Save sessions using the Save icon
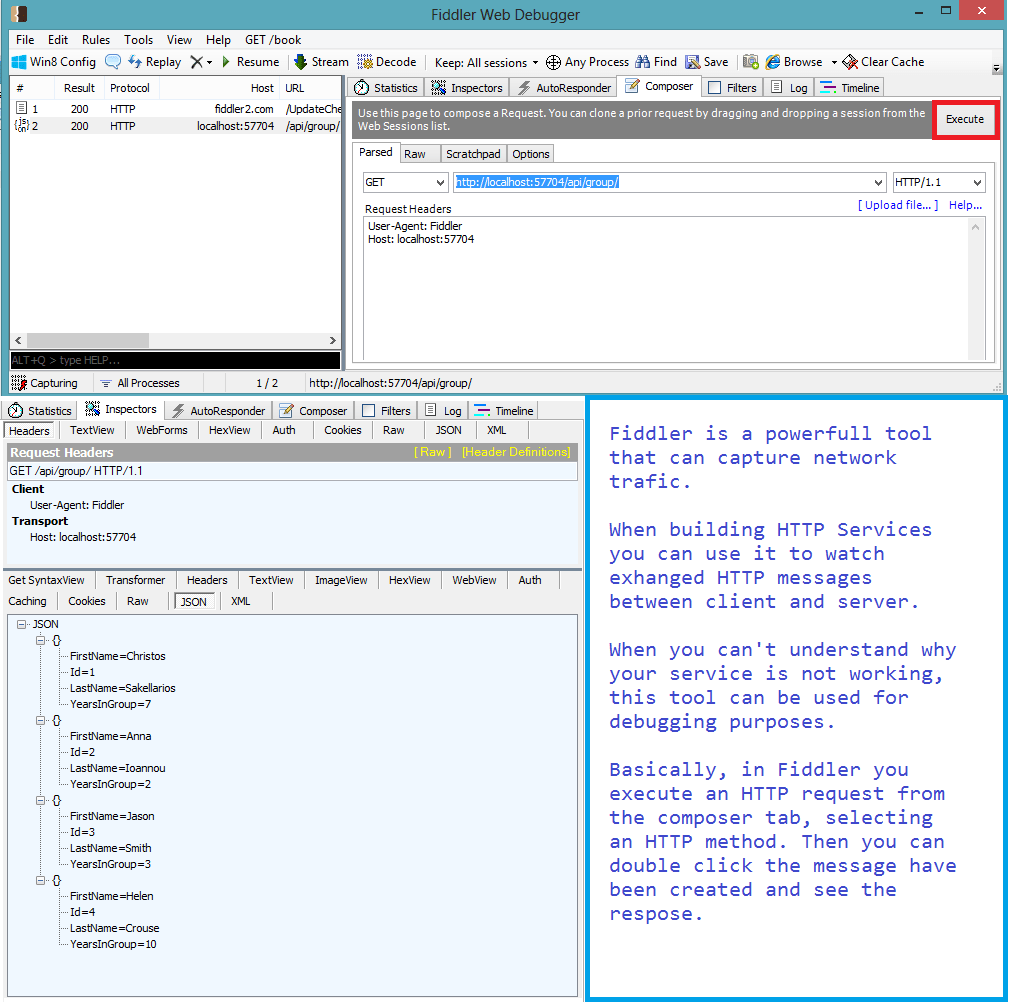1010x1004 pixels. pyautogui.click(x=692, y=62)
